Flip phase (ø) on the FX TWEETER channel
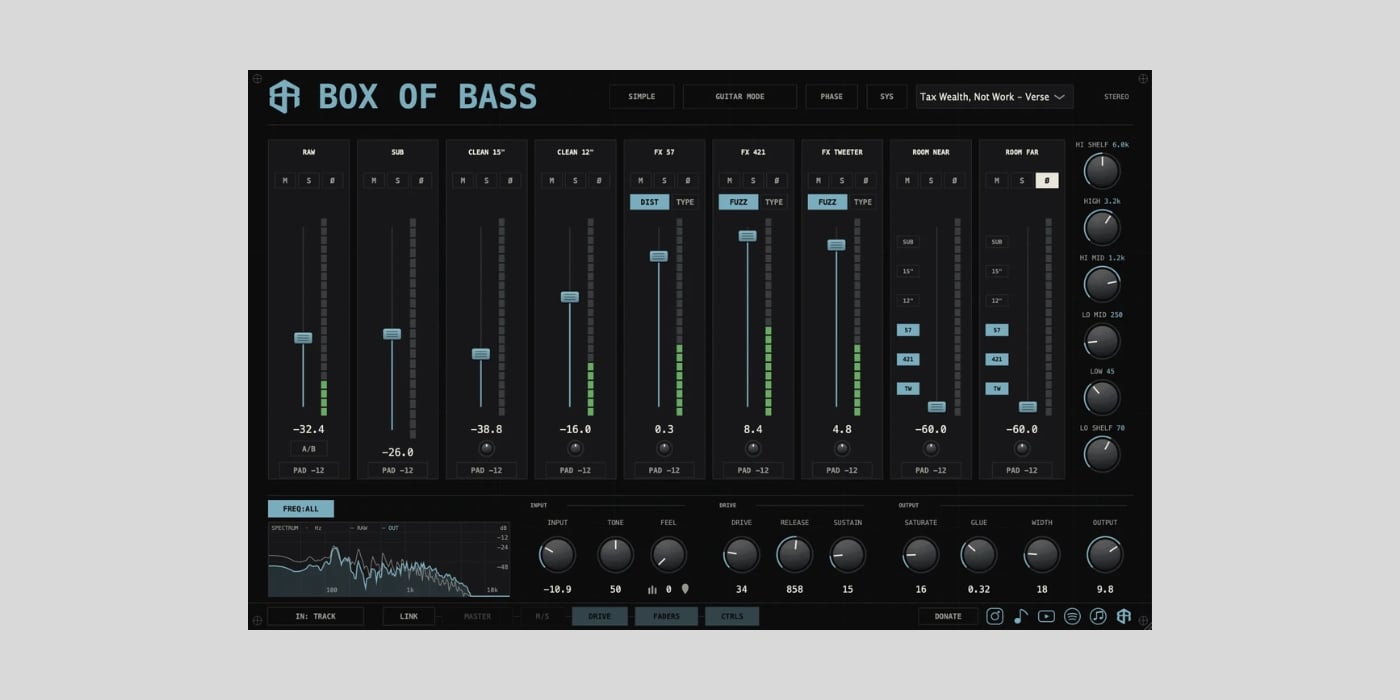Screen dimensions: 1400x700 (865, 181)
